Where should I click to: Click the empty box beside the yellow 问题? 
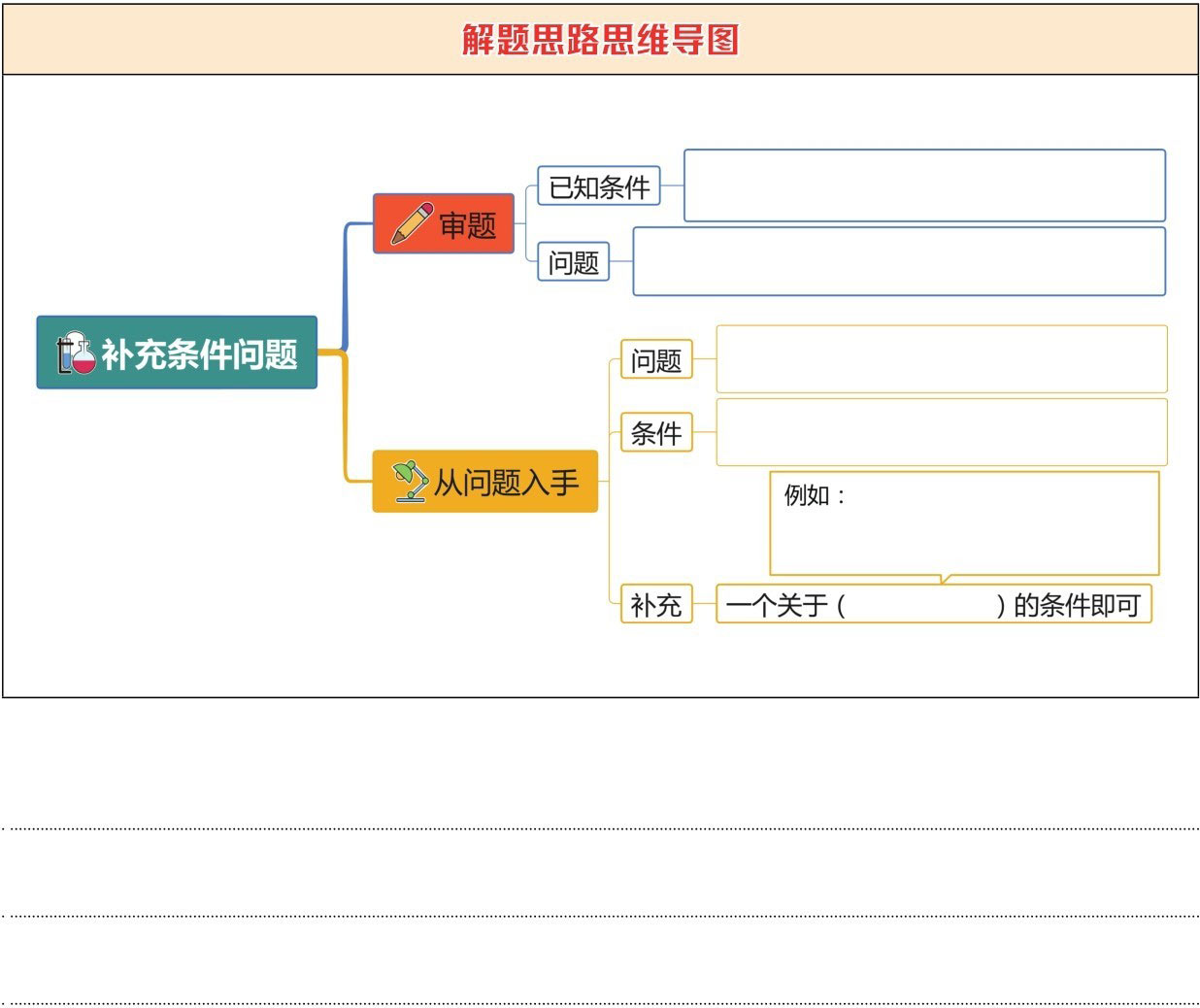pyautogui.click(x=941, y=359)
